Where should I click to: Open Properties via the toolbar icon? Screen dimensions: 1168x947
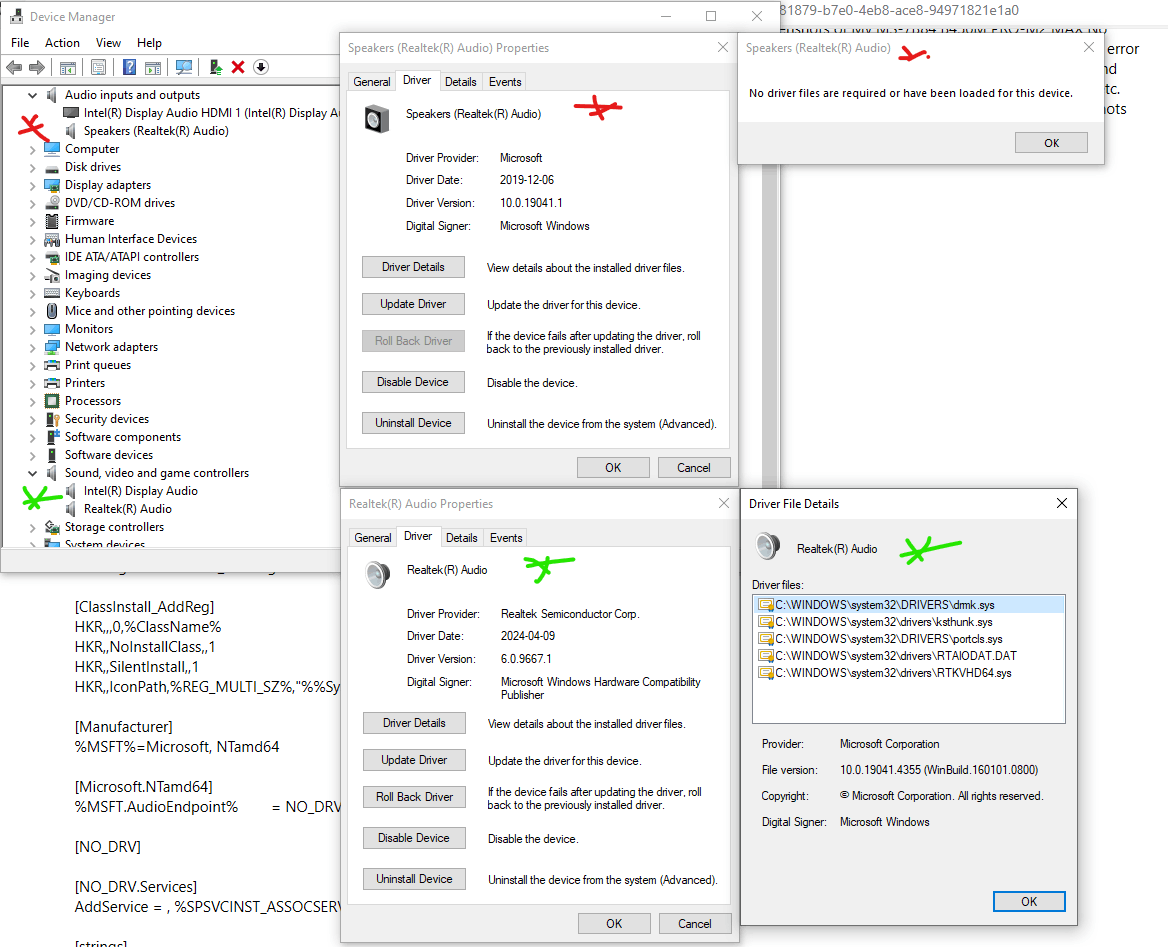(x=98, y=68)
